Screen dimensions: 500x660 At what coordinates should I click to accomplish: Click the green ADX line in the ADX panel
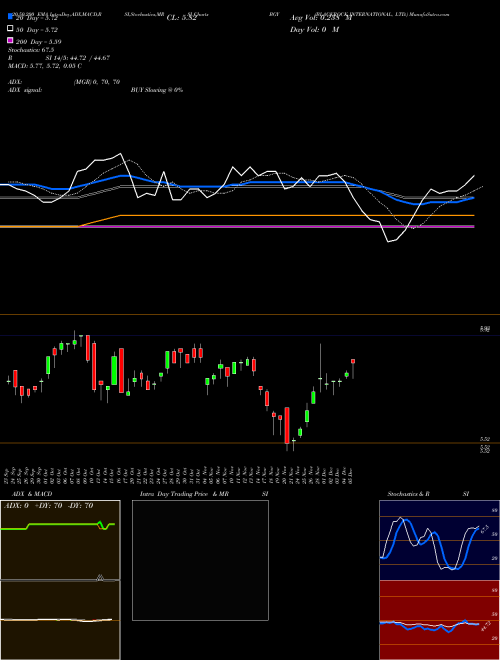(57, 525)
